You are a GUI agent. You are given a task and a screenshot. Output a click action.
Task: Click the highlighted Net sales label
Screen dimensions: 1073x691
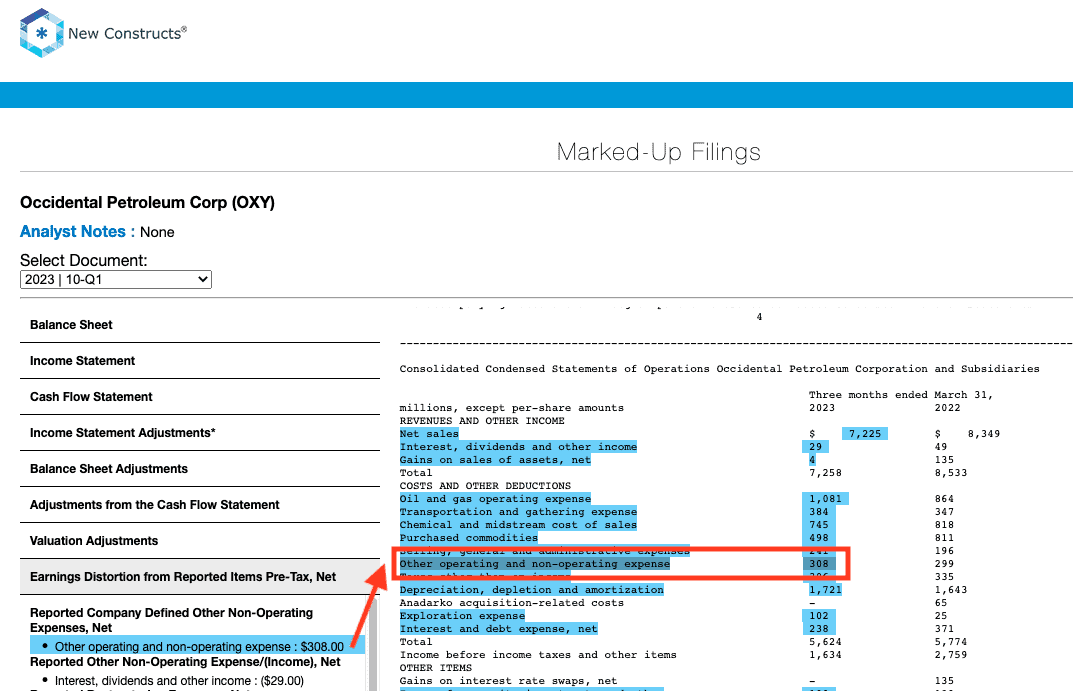429,434
